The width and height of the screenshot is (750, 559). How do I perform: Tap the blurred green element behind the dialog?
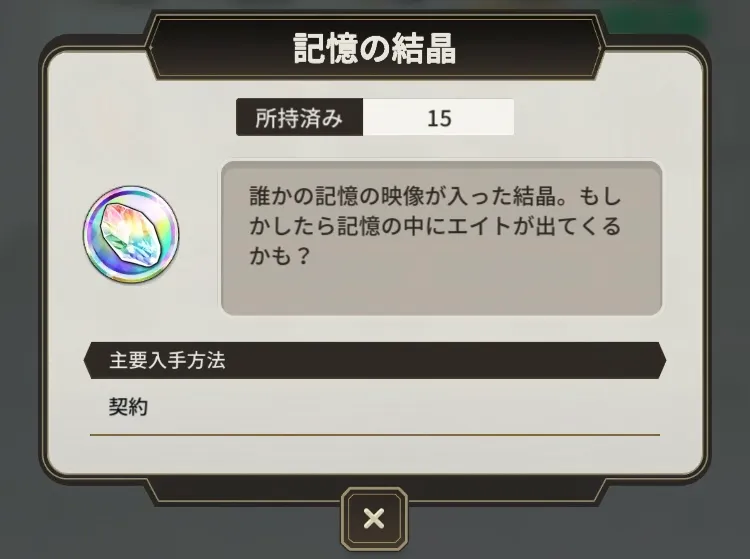[660, 19]
